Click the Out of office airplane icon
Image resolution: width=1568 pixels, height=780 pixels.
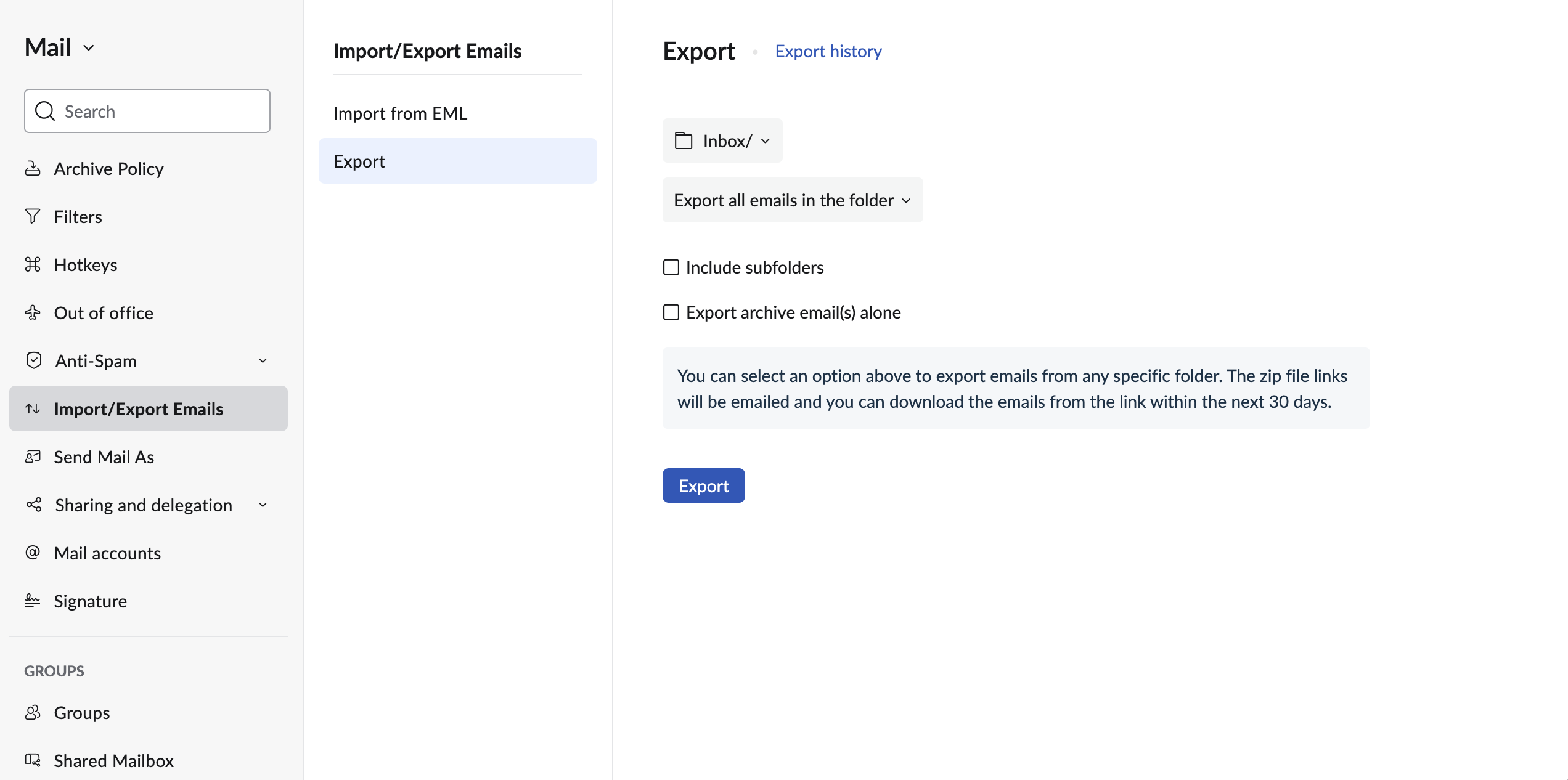[33, 312]
